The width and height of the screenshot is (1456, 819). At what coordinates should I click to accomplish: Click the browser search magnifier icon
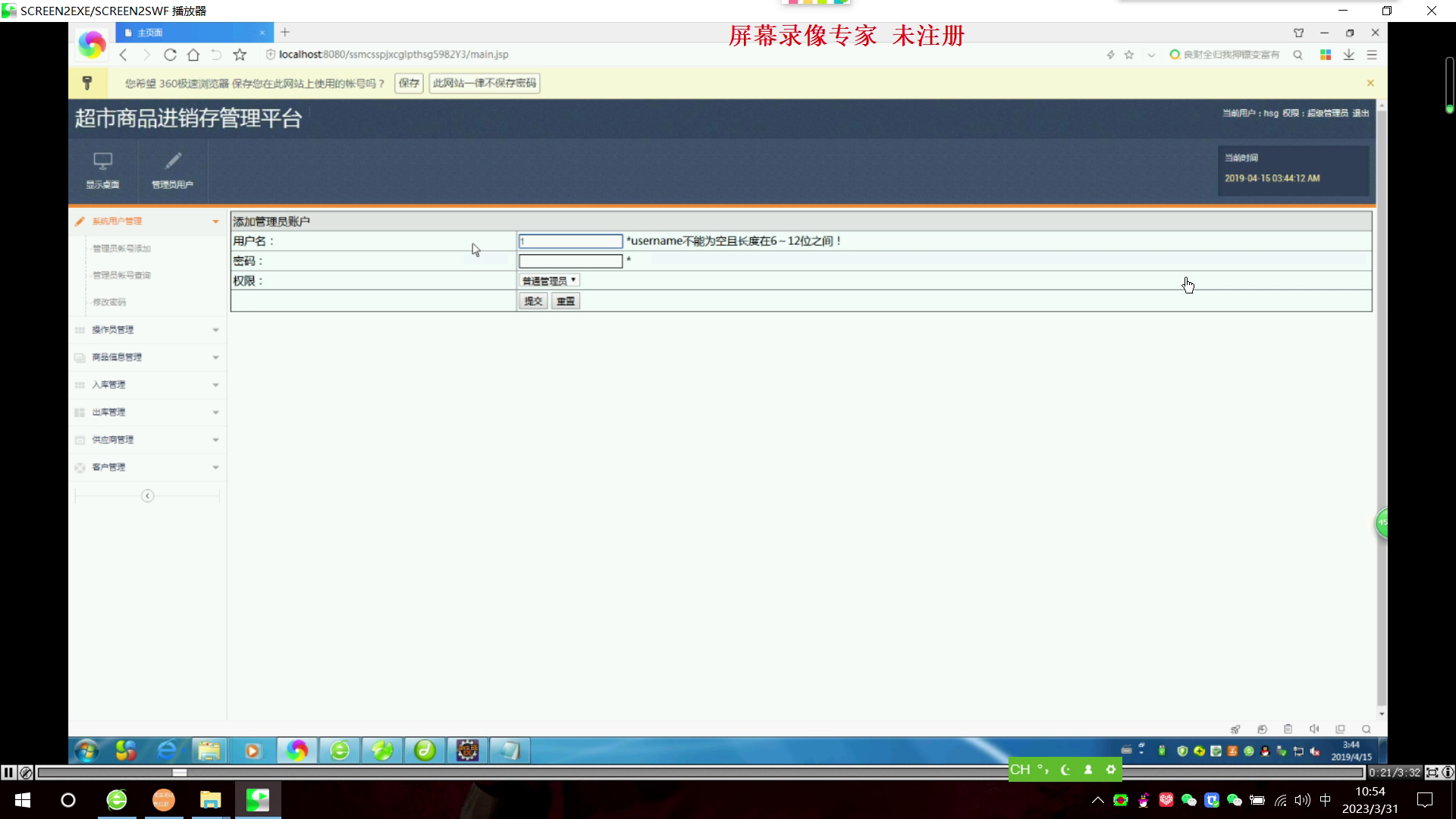(x=1298, y=55)
